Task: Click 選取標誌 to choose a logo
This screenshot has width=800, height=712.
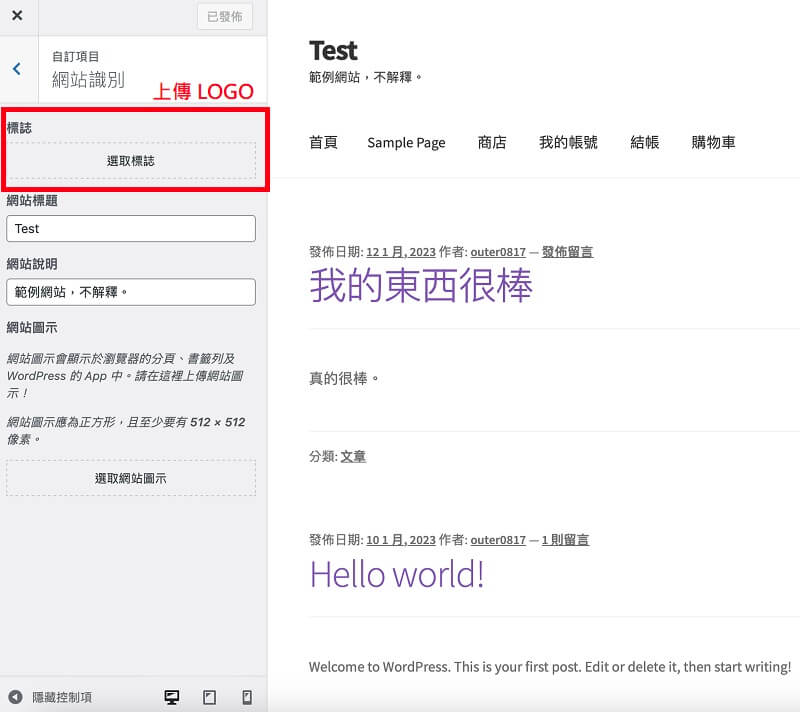Action: point(131,161)
